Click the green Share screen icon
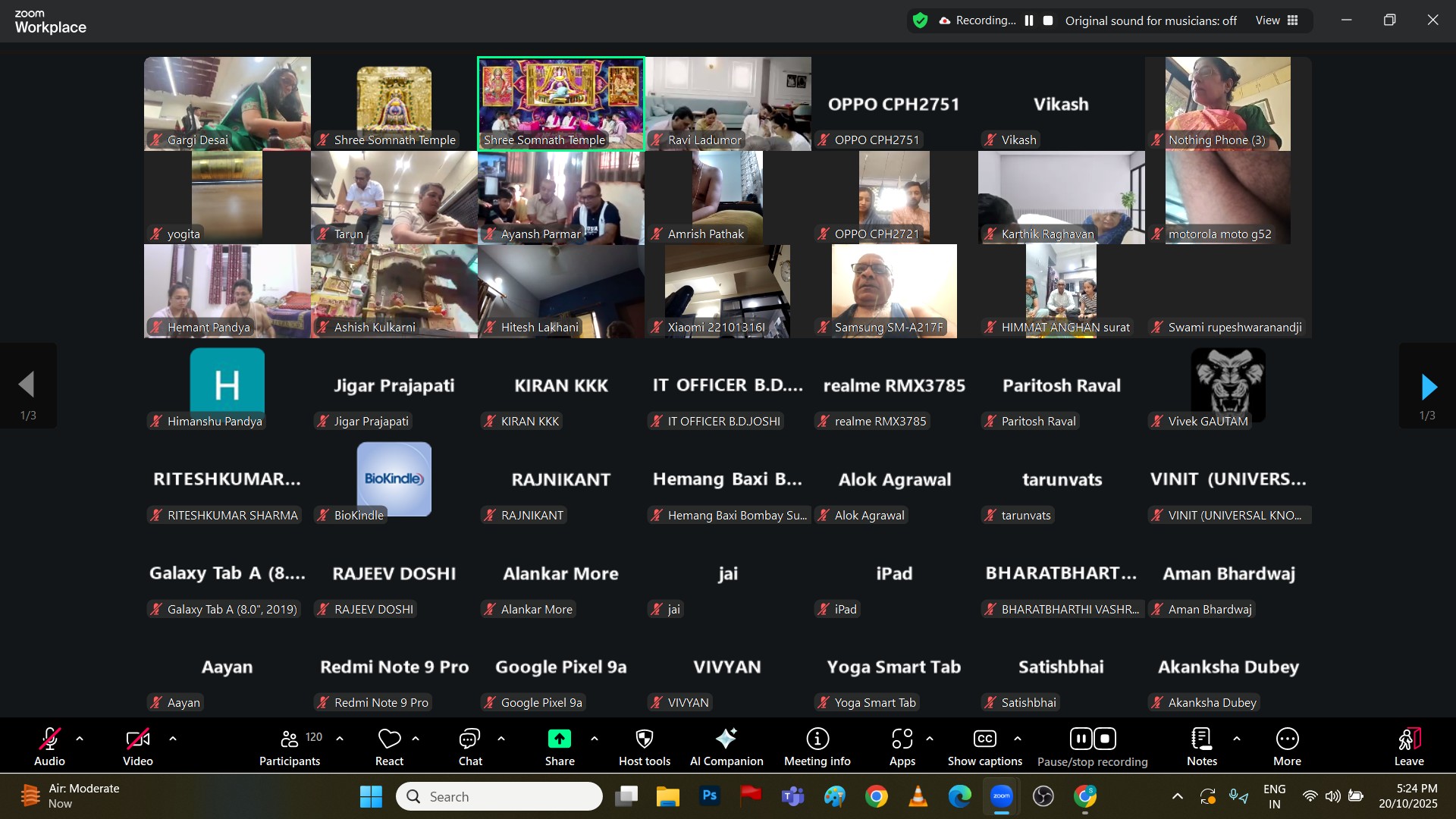The width and height of the screenshot is (1456, 819). pyautogui.click(x=560, y=739)
